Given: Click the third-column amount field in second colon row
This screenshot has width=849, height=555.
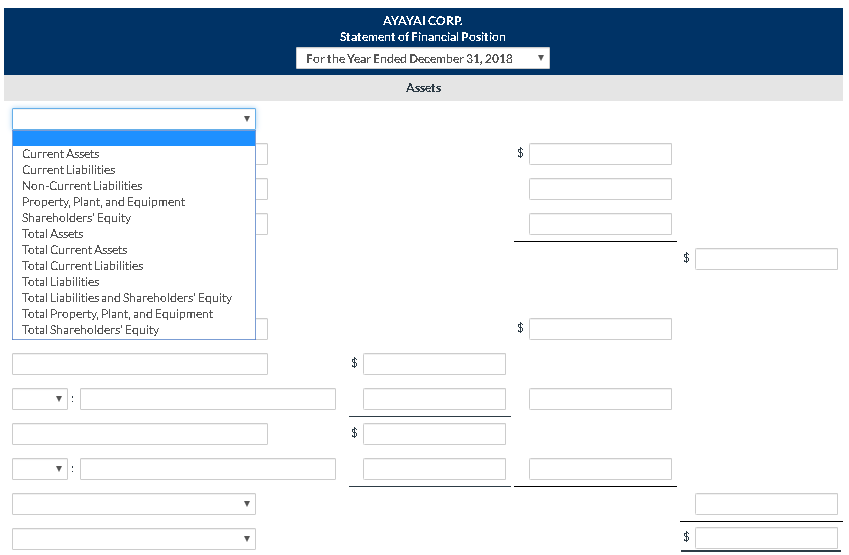Looking at the screenshot, I should pyautogui.click(x=600, y=469).
